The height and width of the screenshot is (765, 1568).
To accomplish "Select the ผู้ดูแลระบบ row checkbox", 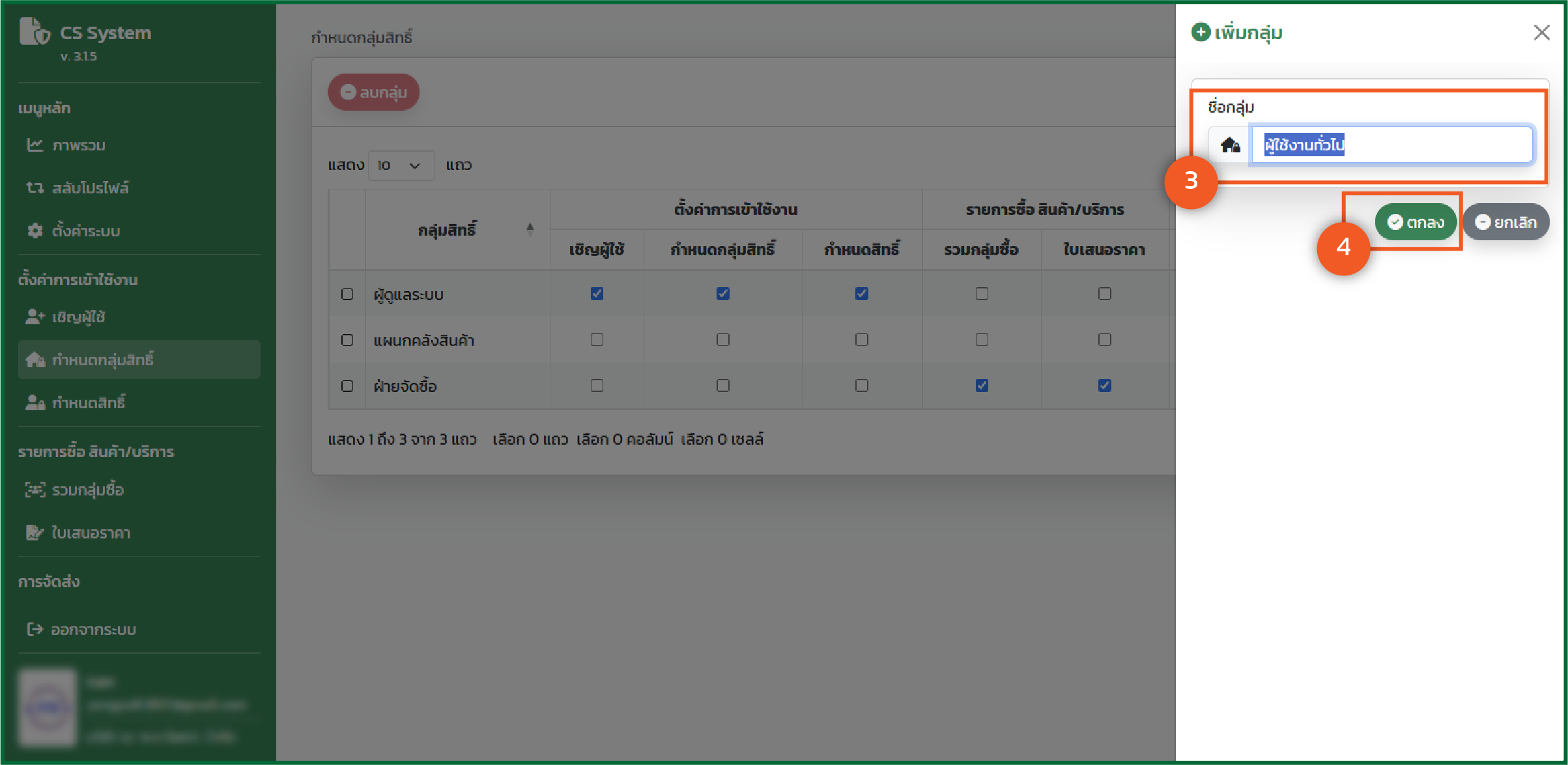I will coord(347,294).
